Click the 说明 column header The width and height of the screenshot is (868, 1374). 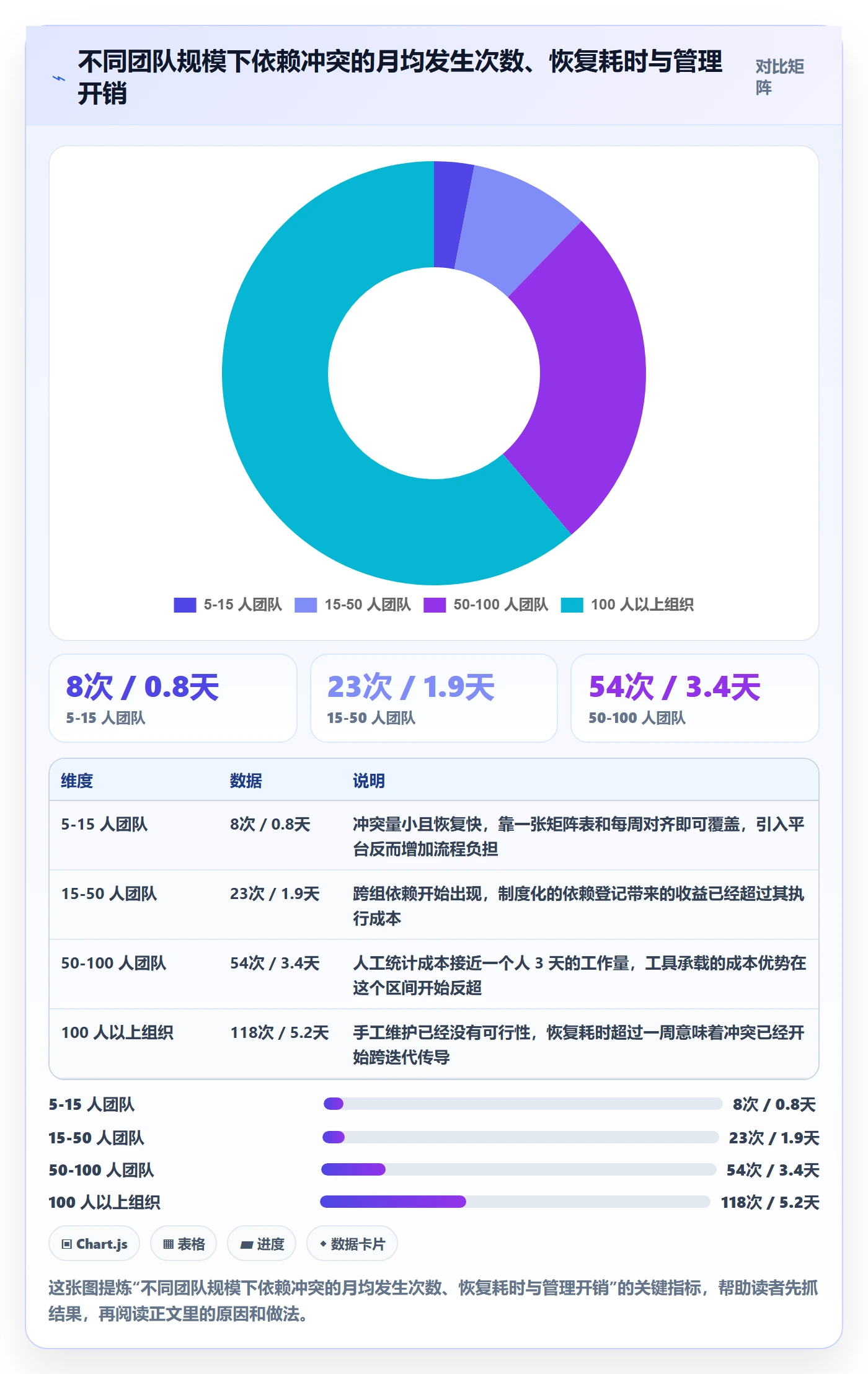369,781
